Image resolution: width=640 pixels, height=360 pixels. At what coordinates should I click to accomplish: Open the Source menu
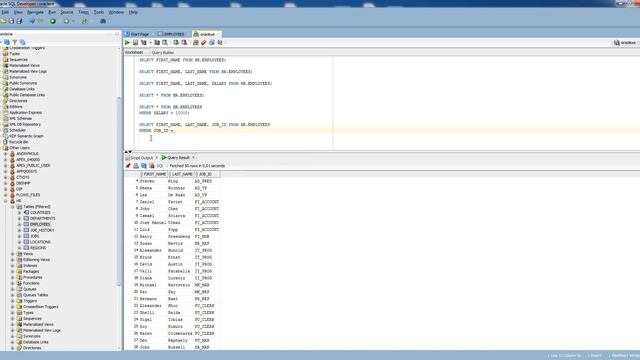click(67, 12)
